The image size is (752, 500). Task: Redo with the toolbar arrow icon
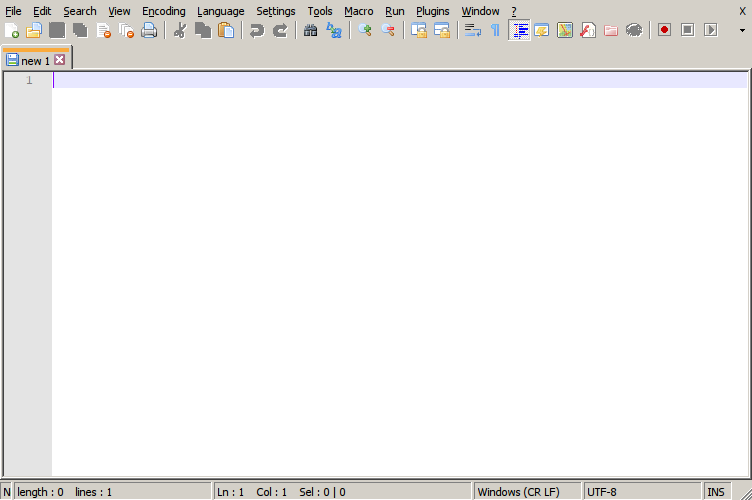click(x=280, y=31)
